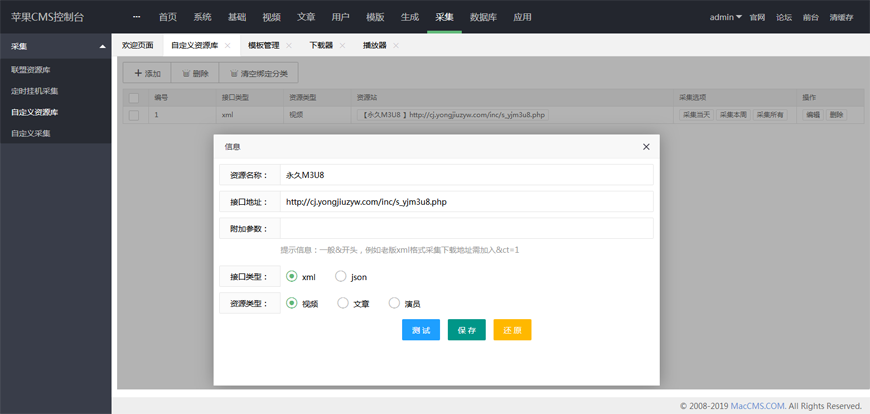This screenshot has height=414, width=870.
Task: Open the 论坛 link
Action: coord(784,17)
